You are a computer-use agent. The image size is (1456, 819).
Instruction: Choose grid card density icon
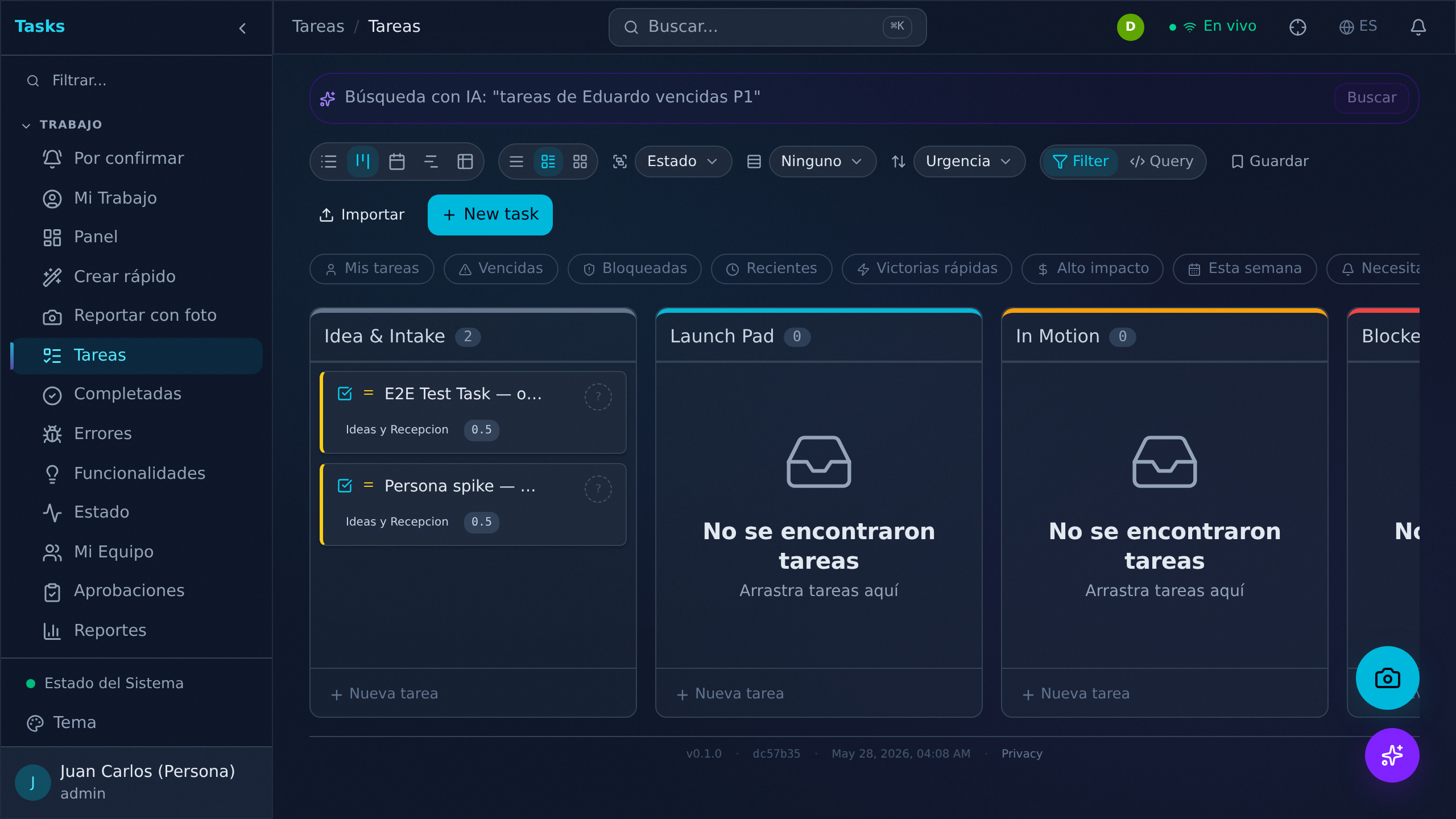(580, 162)
